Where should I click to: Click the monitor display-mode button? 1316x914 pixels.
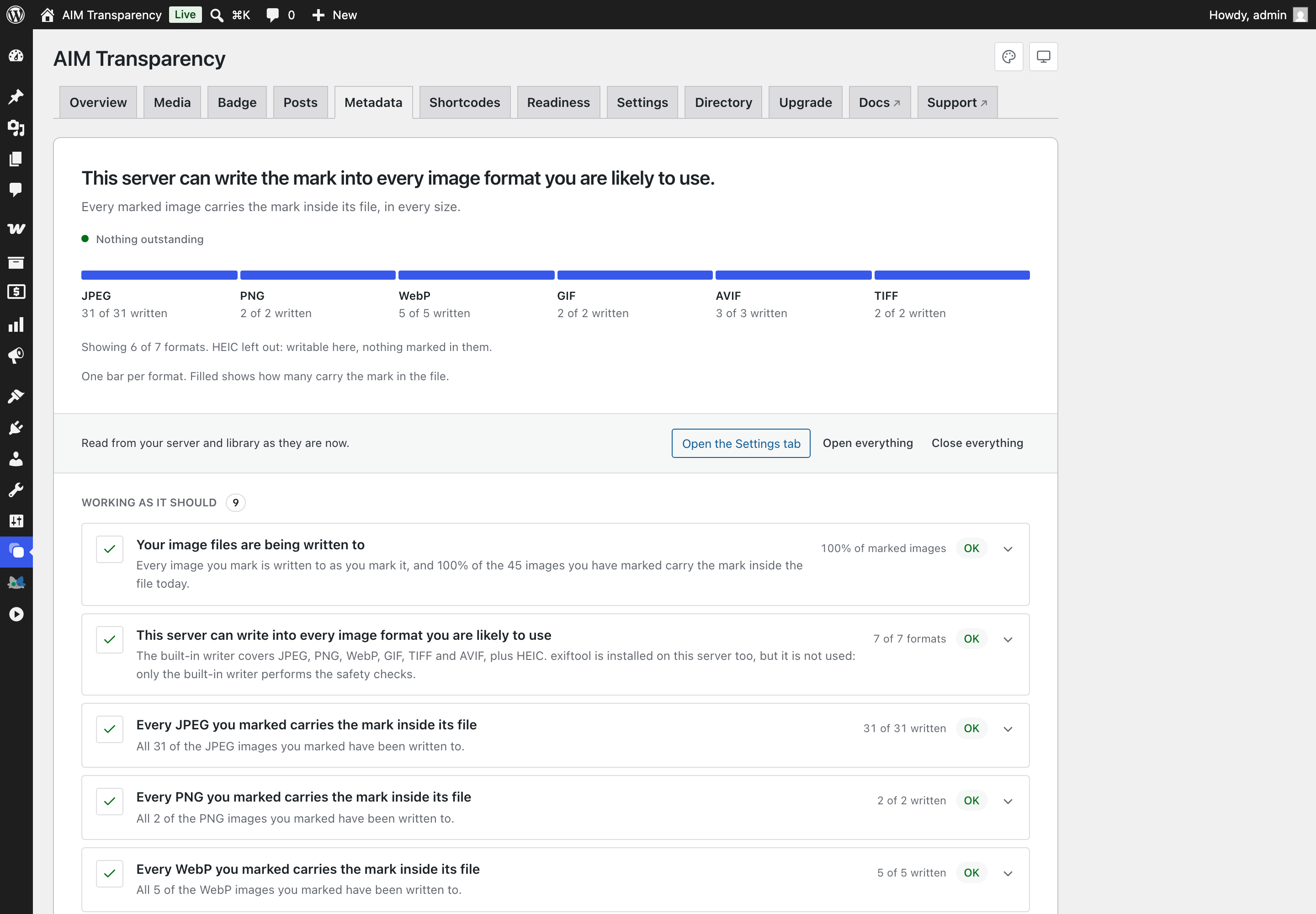pos(1043,57)
